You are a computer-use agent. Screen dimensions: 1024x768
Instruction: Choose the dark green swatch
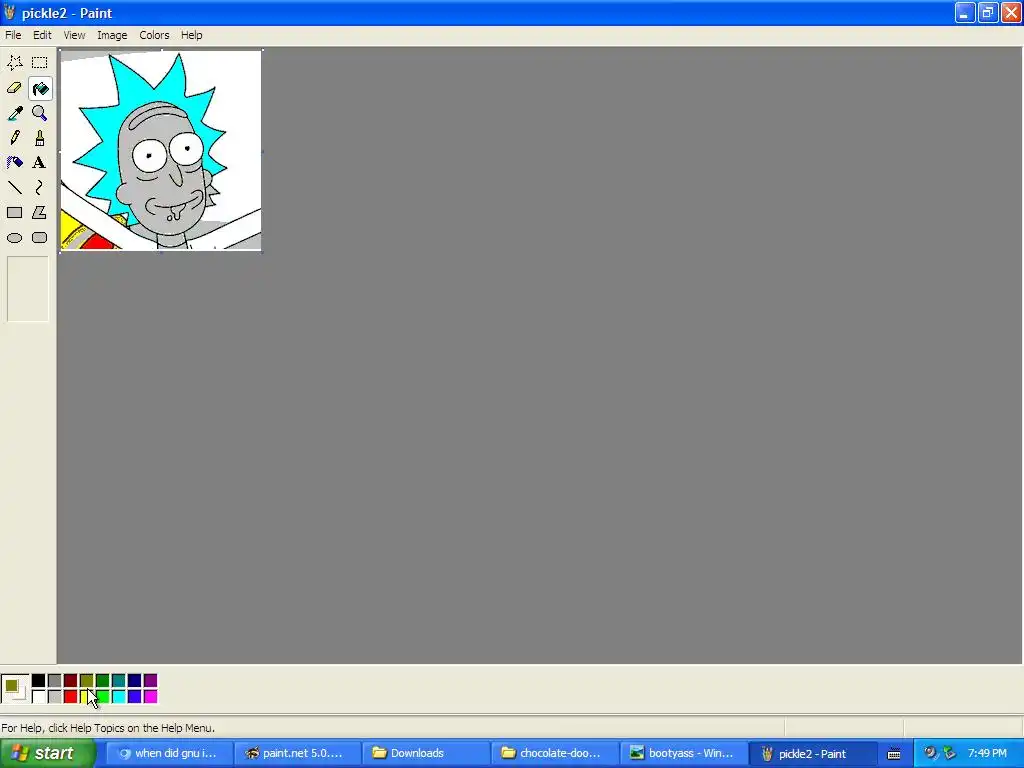click(103, 681)
